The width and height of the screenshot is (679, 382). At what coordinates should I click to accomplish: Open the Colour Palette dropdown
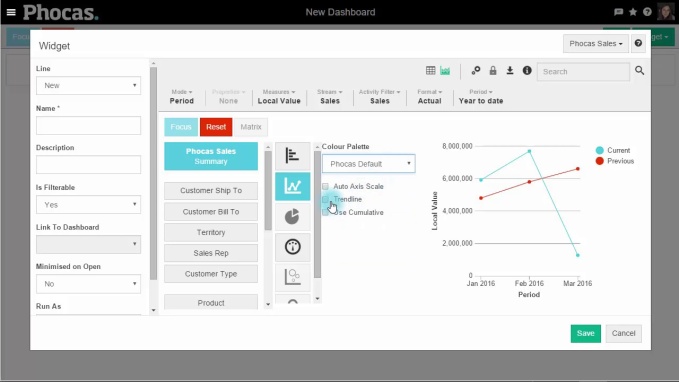coord(369,164)
